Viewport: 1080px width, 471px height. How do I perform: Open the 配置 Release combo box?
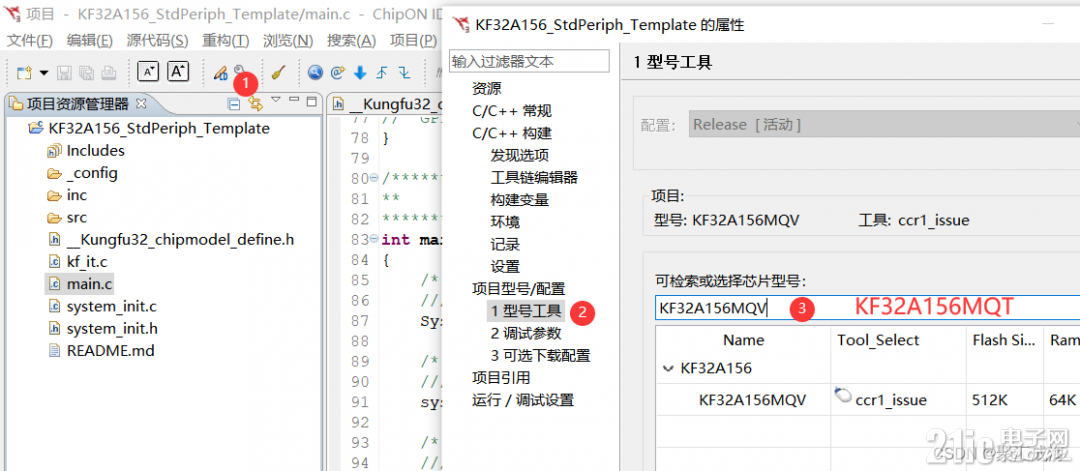(883, 125)
